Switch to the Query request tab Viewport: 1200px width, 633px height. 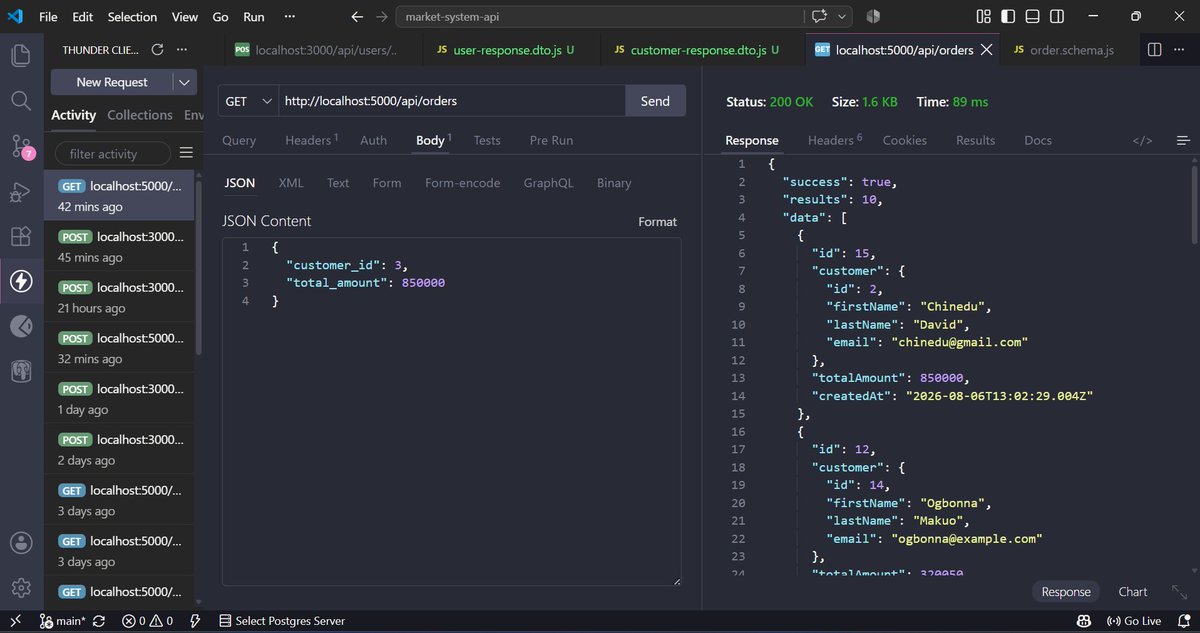pyautogui.click(x=239, y=141)
